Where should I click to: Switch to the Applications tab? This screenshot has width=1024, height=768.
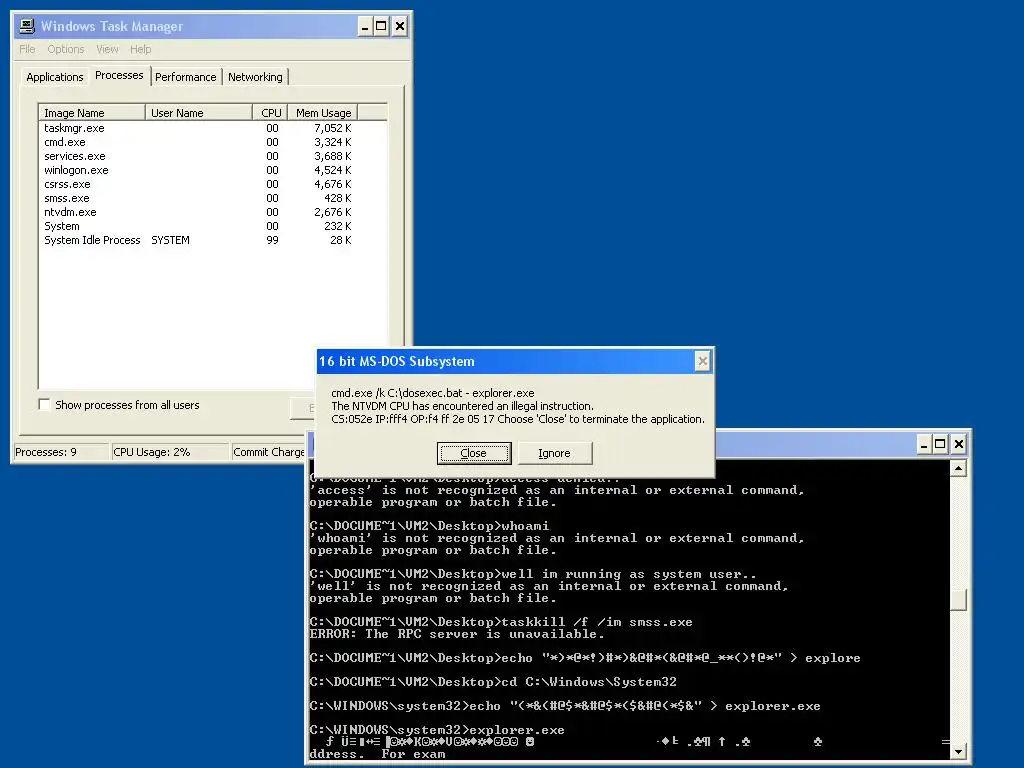click(55, 77)
